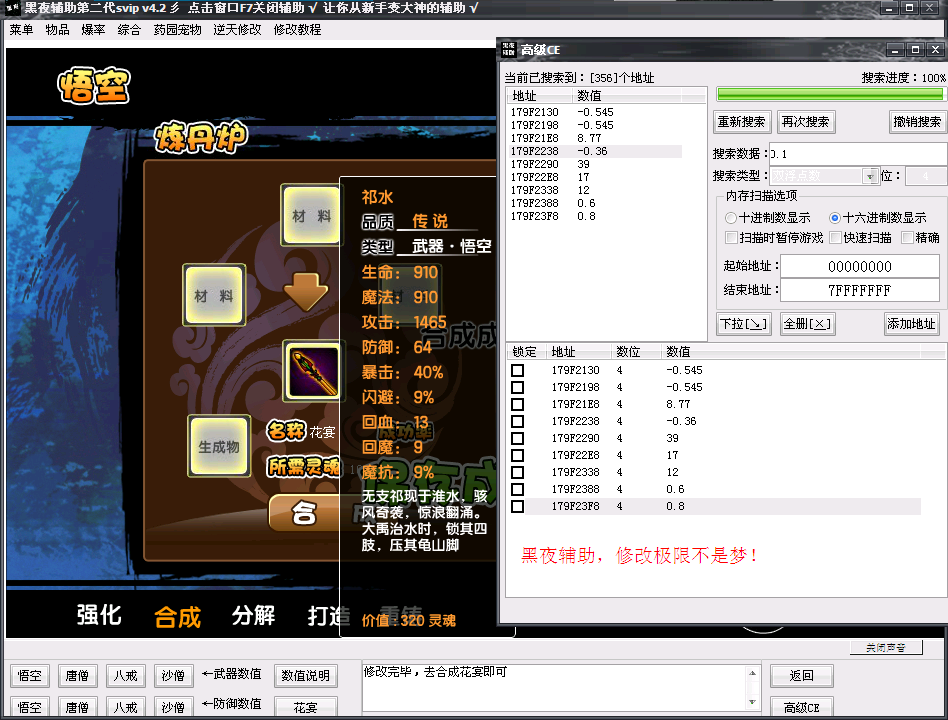Click the 花宴 button
This screenshot has height=720, width=948.
(305, 707)
